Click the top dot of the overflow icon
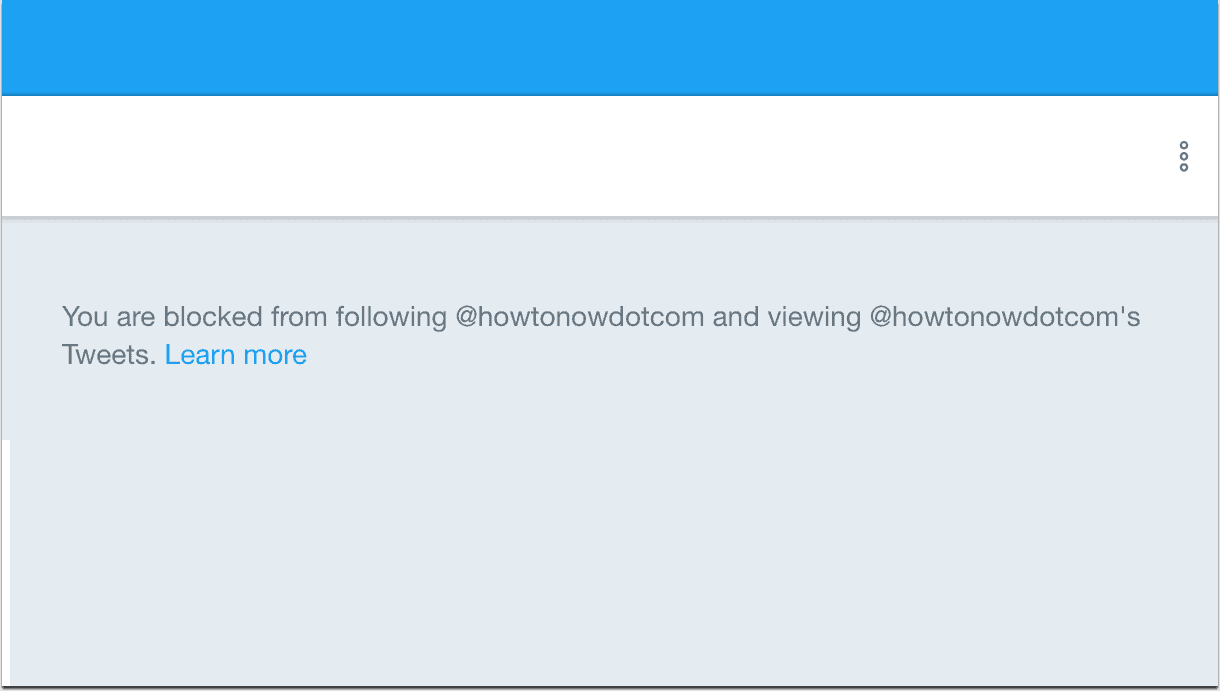This screenshot has height=691, width=1220. (1184, 146)
